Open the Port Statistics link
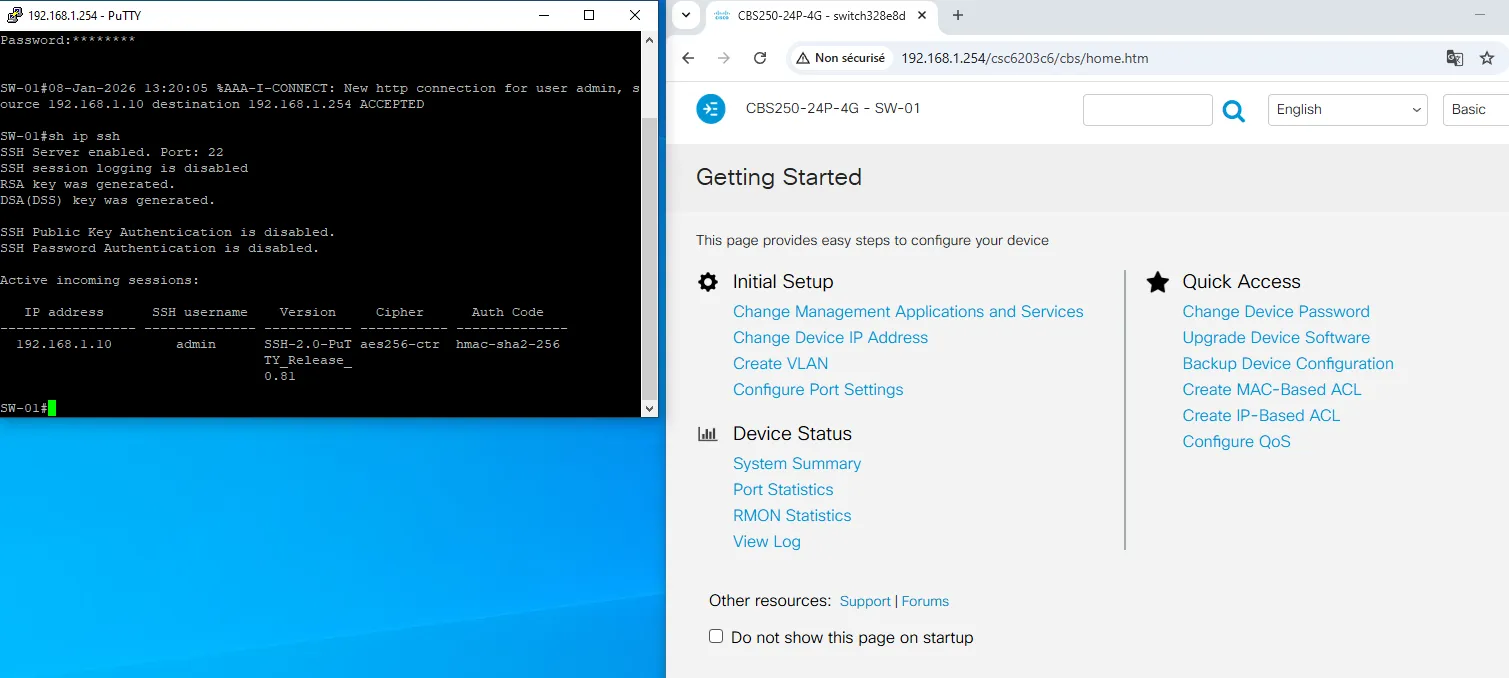This screenshot has height=678, width=1509. click(x=783, y=490)
